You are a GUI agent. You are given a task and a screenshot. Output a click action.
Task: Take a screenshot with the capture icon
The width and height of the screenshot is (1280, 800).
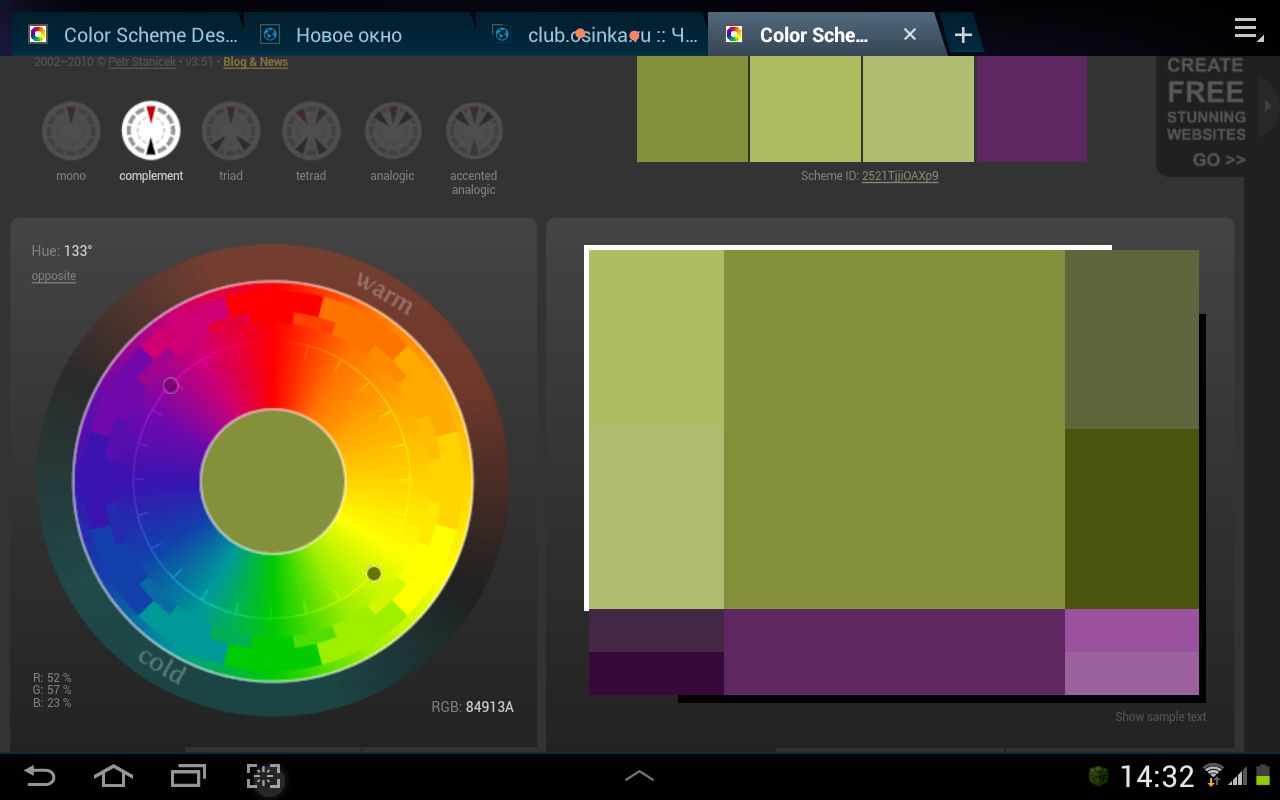(264, 776)
